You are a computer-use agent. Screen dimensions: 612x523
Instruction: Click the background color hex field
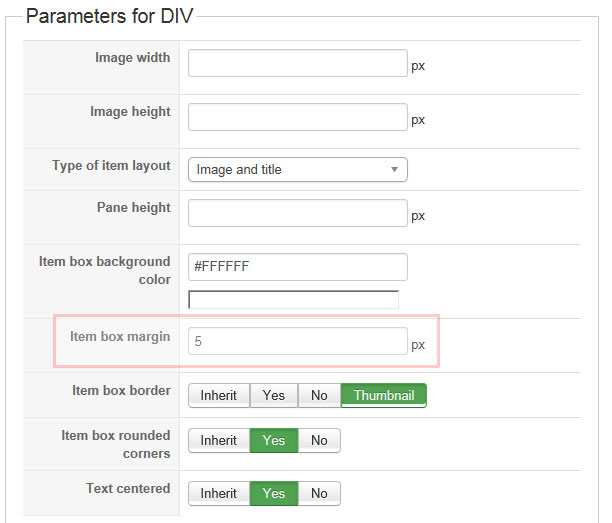coord(297,267)
